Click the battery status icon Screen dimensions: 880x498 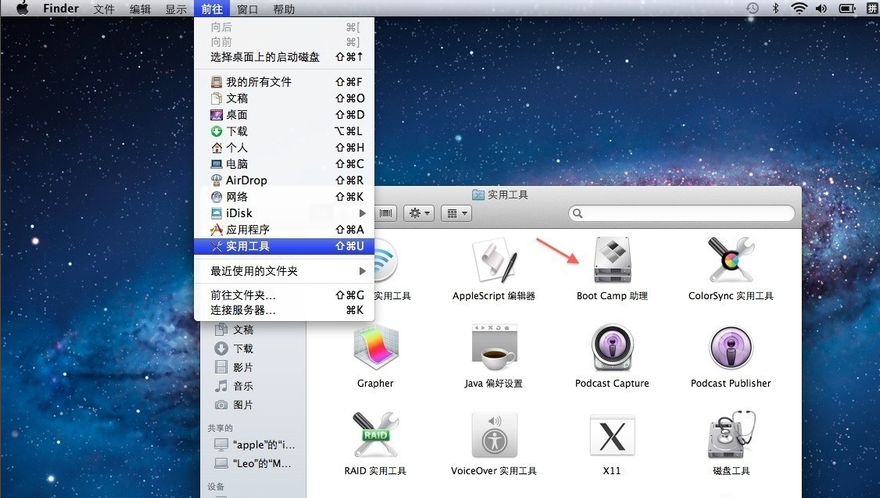[847, 8]
